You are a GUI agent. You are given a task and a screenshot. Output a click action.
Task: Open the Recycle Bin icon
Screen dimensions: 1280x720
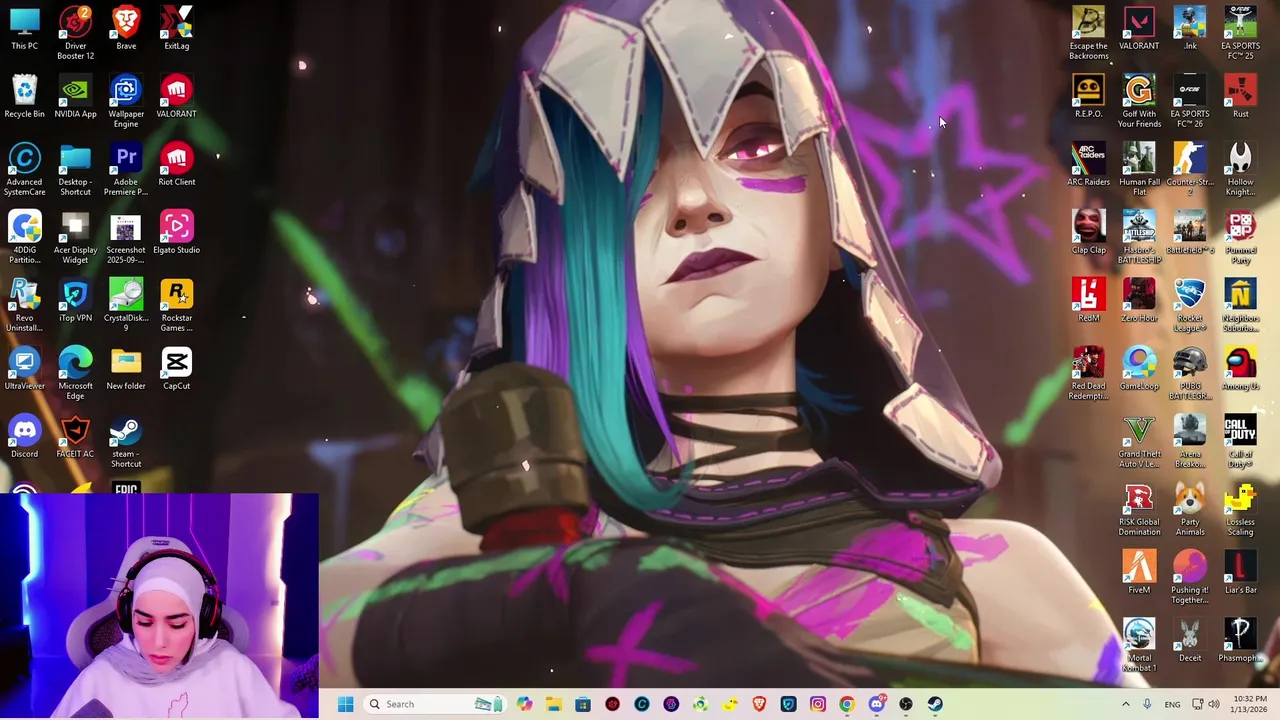click(25, 96)
